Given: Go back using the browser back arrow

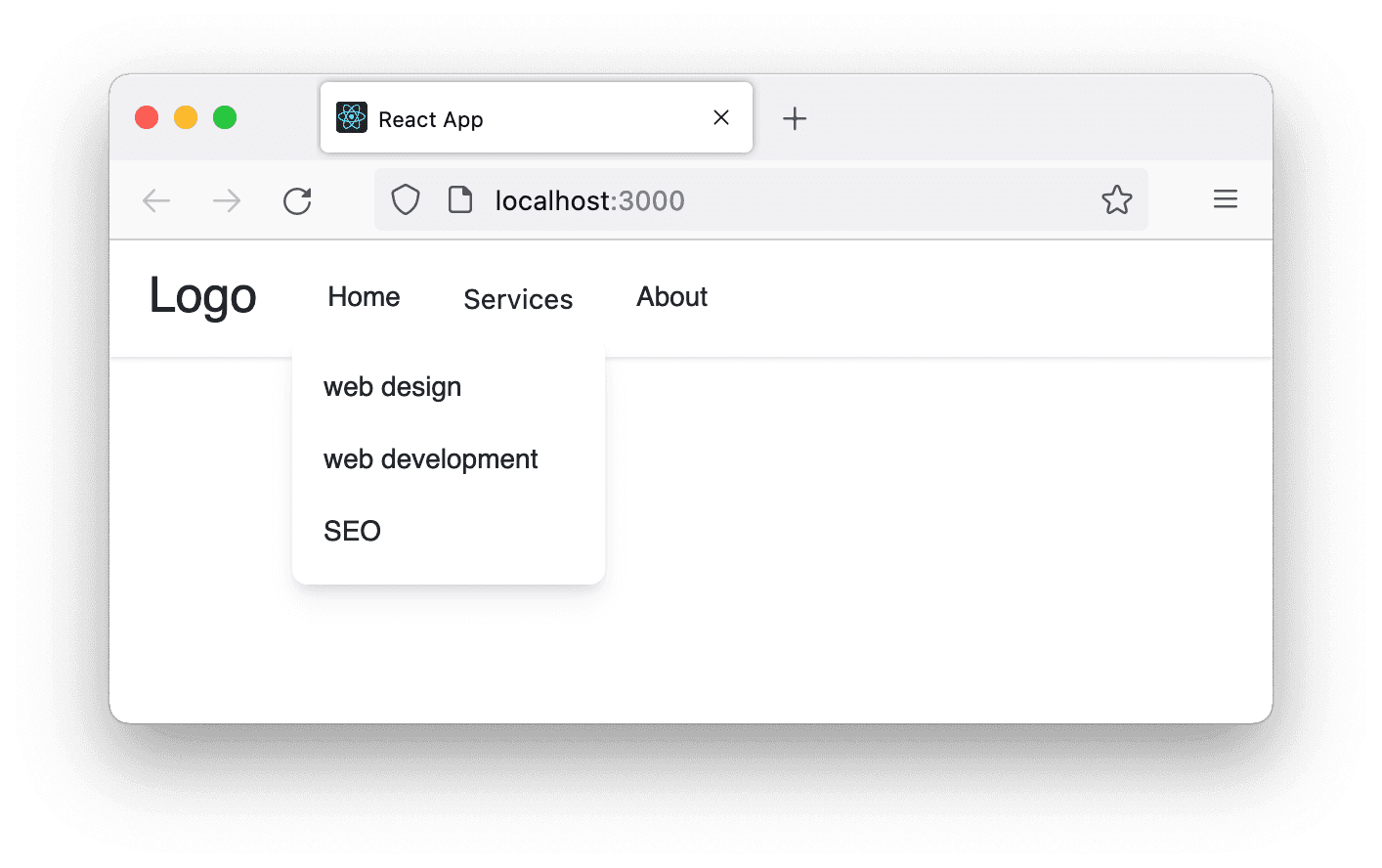Looking at the screenshot, I should 156,201.
